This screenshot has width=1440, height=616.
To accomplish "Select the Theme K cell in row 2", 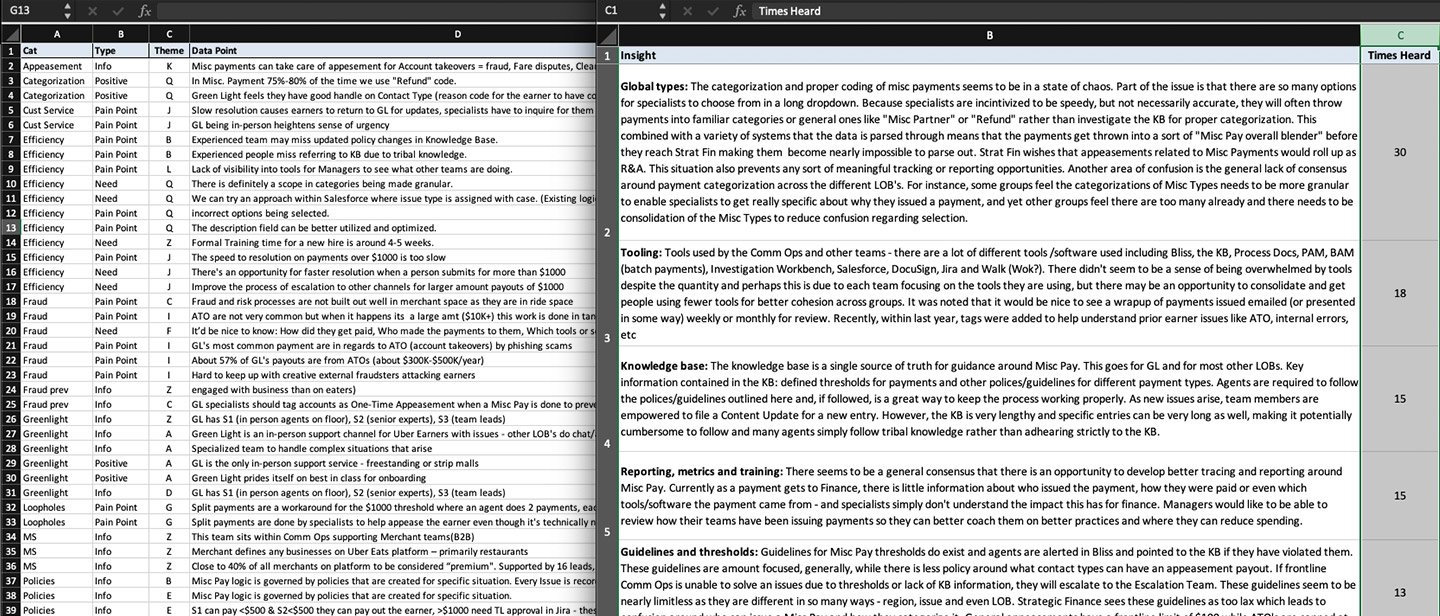I will [x=169, y=66].
